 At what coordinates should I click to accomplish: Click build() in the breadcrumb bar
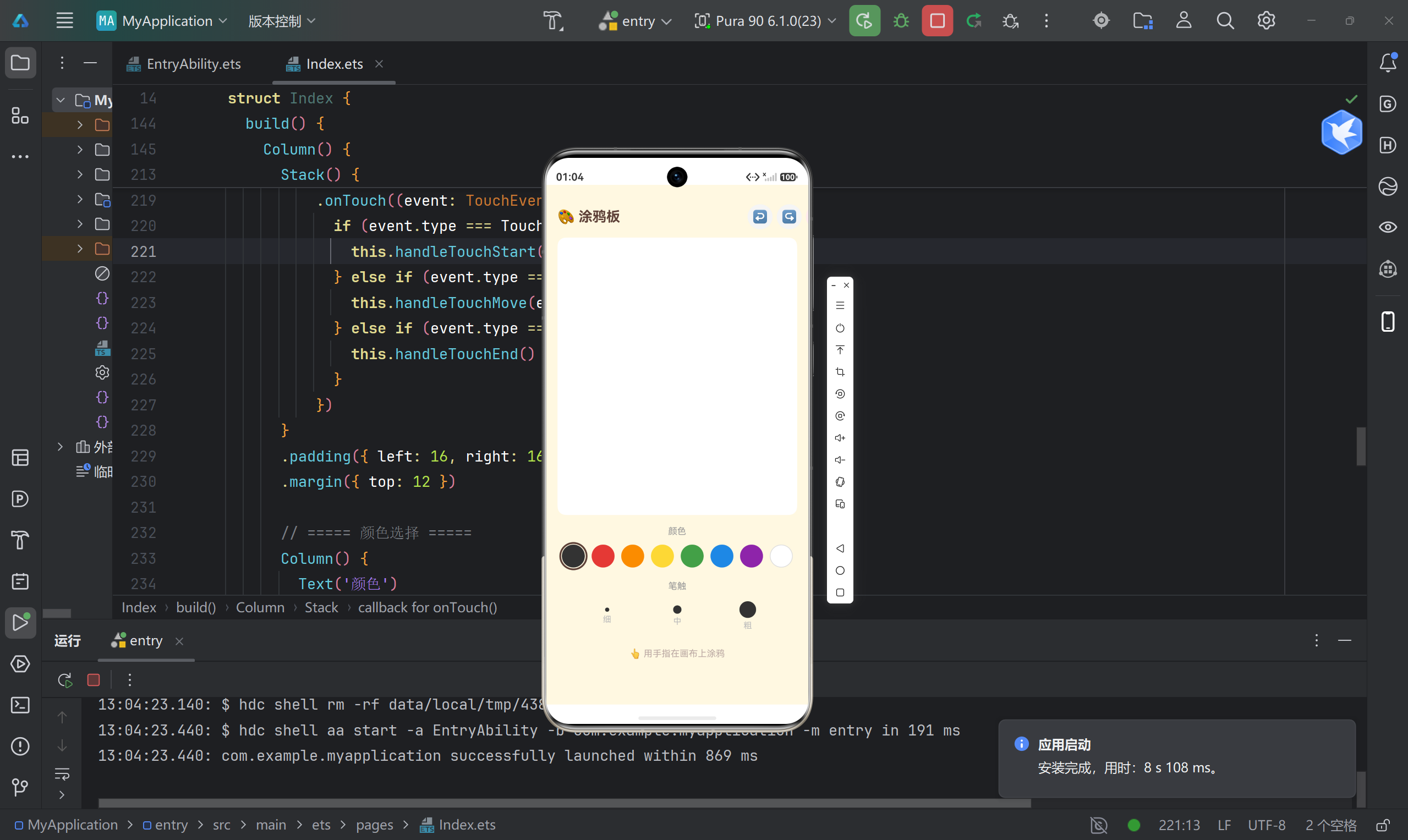click(196, 607)
